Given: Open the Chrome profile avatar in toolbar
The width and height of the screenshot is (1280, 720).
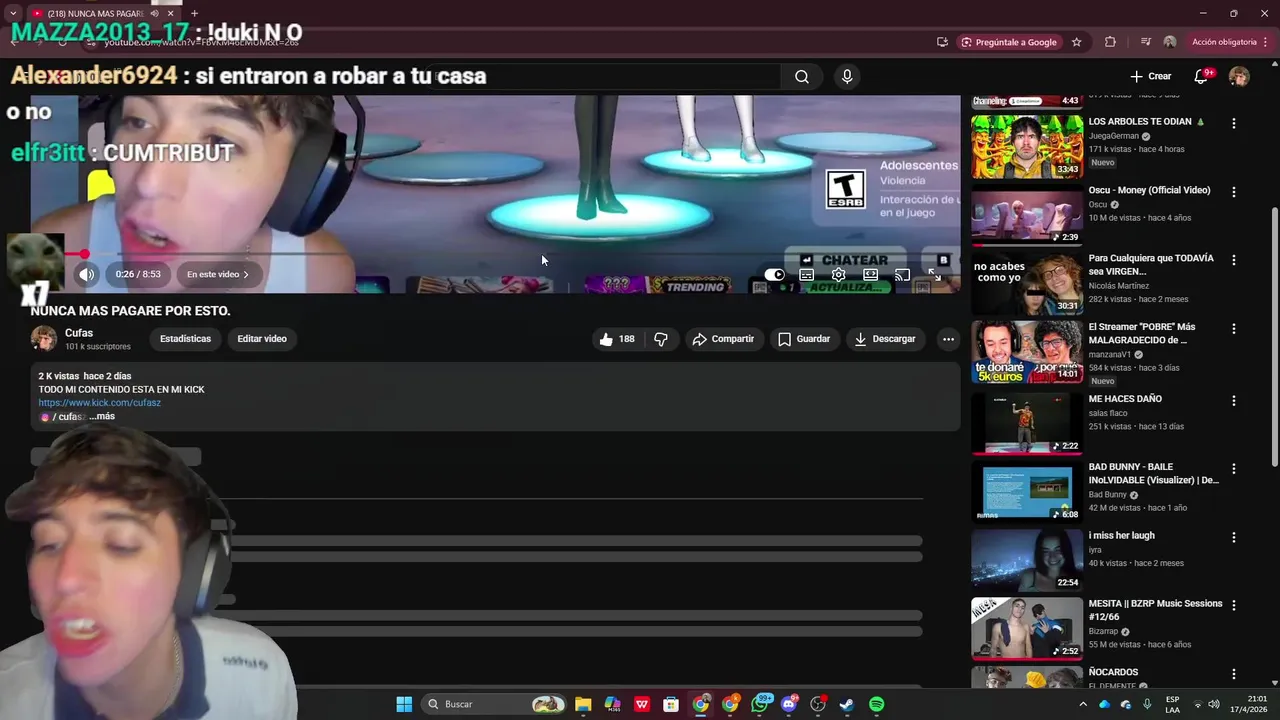Looking at the screenshot, I should tap(1169, 42).
